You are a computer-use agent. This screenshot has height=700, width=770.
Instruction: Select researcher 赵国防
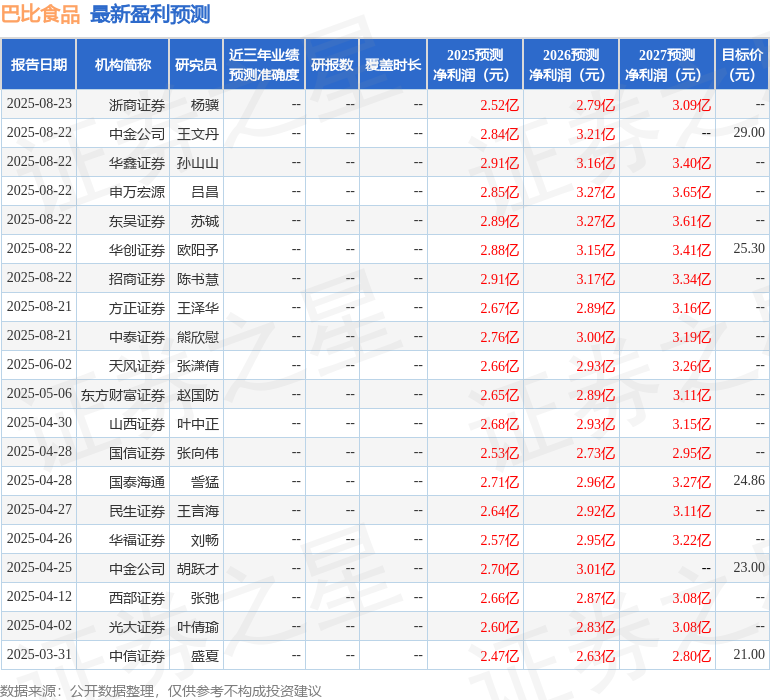(x=198, y=395)
